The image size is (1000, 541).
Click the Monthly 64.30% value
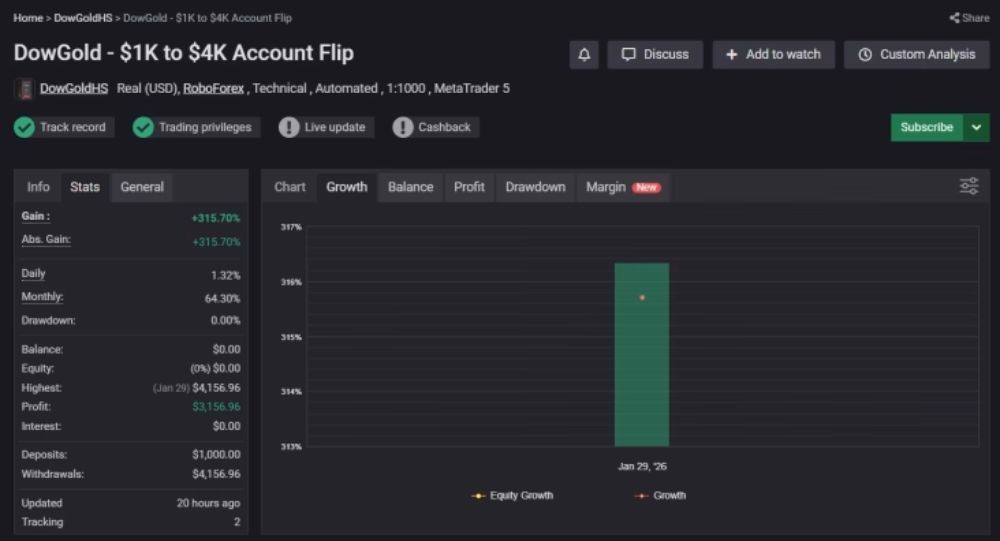pos(222,299)
